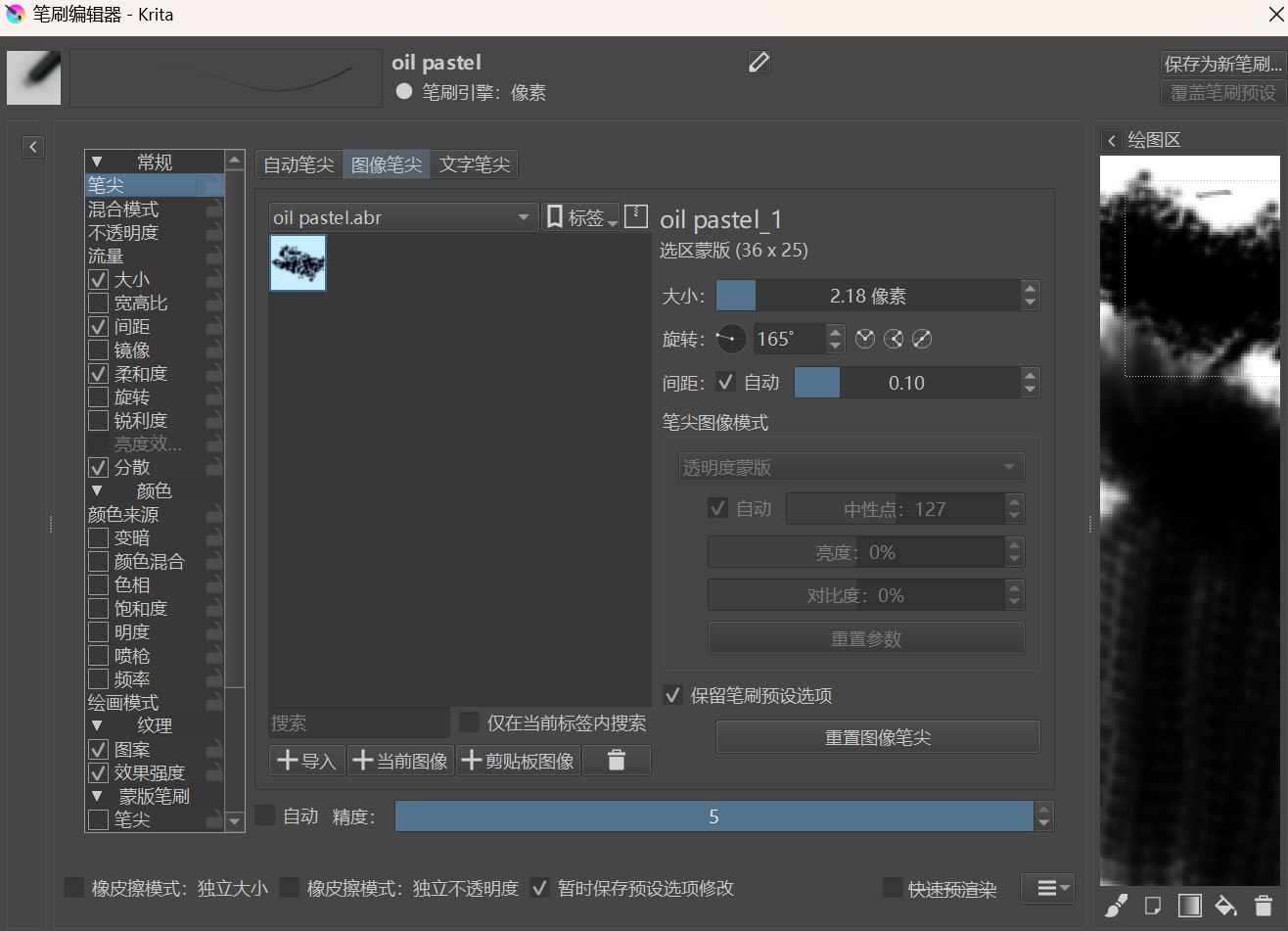Uncheck the 保留笔刷预设选项 option
Image resolution: width=1288 pixels, height=931 pixels.
(x=673, y=696)
